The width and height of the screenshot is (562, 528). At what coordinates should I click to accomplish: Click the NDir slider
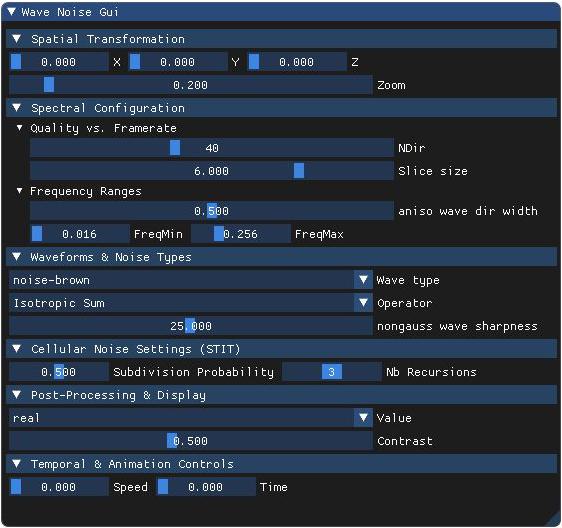(211, 148)
